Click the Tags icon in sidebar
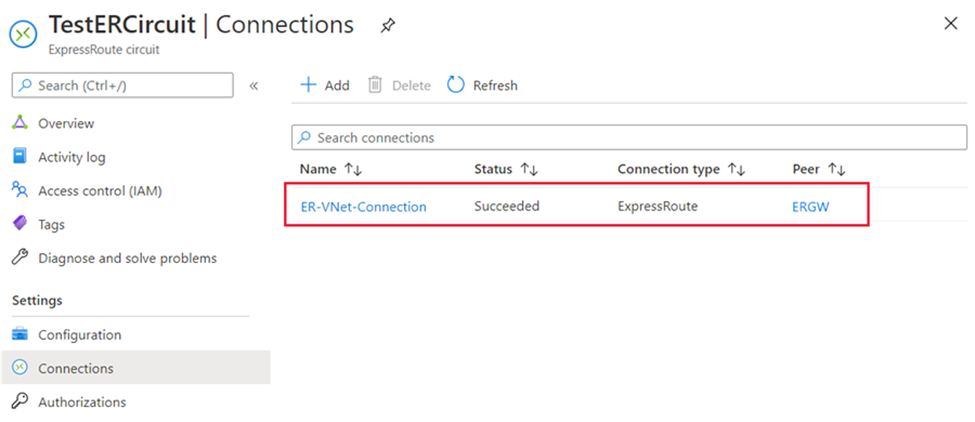The height and width of the screenshot is (422, 975). coord(19,224)
